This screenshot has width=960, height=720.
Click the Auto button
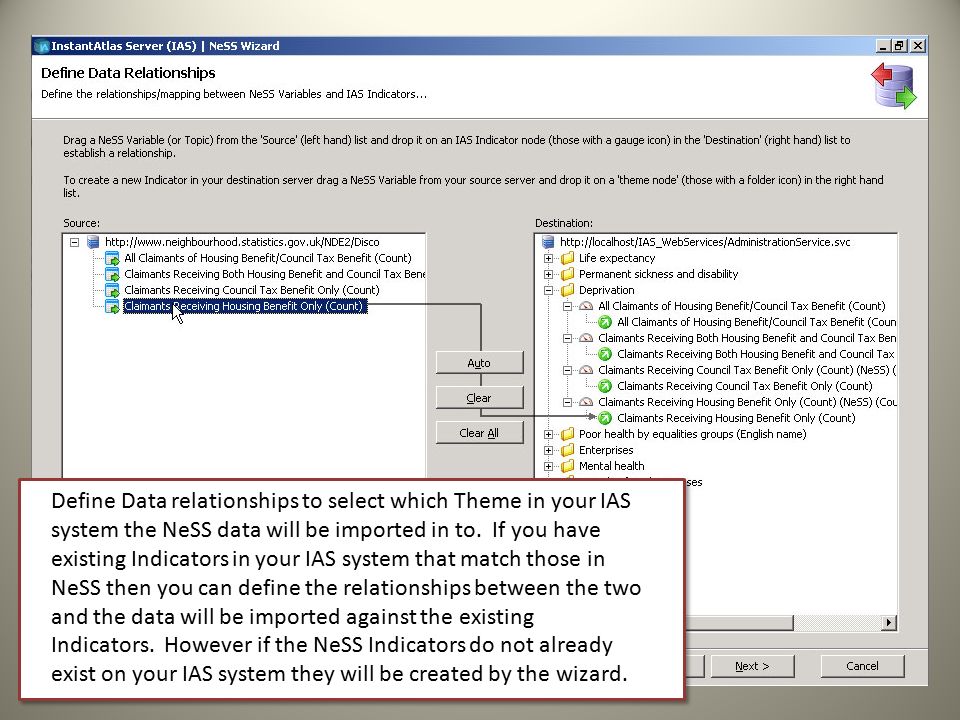(479, 362)
